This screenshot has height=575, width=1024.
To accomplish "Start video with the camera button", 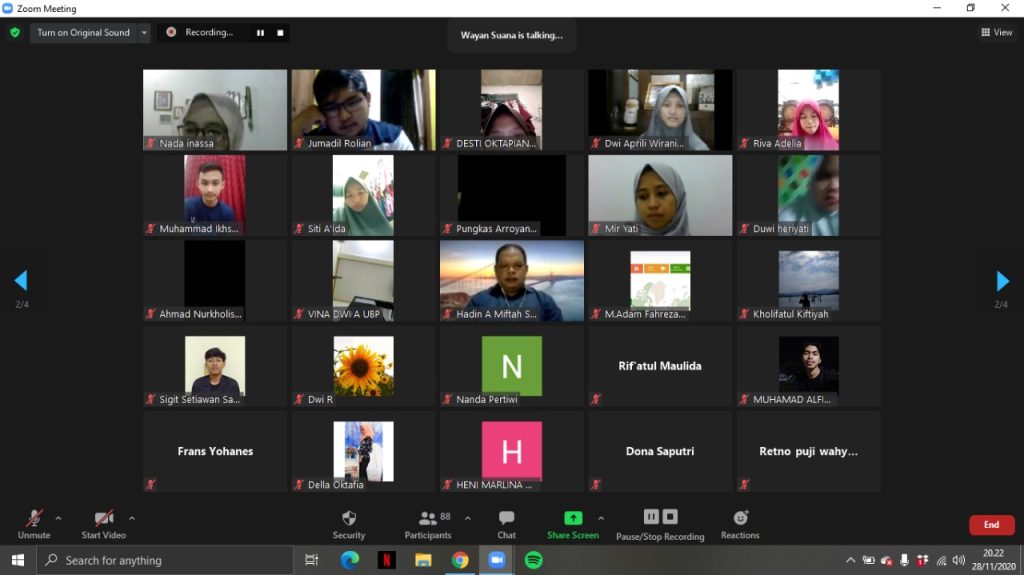I will [x=103, y=518].
